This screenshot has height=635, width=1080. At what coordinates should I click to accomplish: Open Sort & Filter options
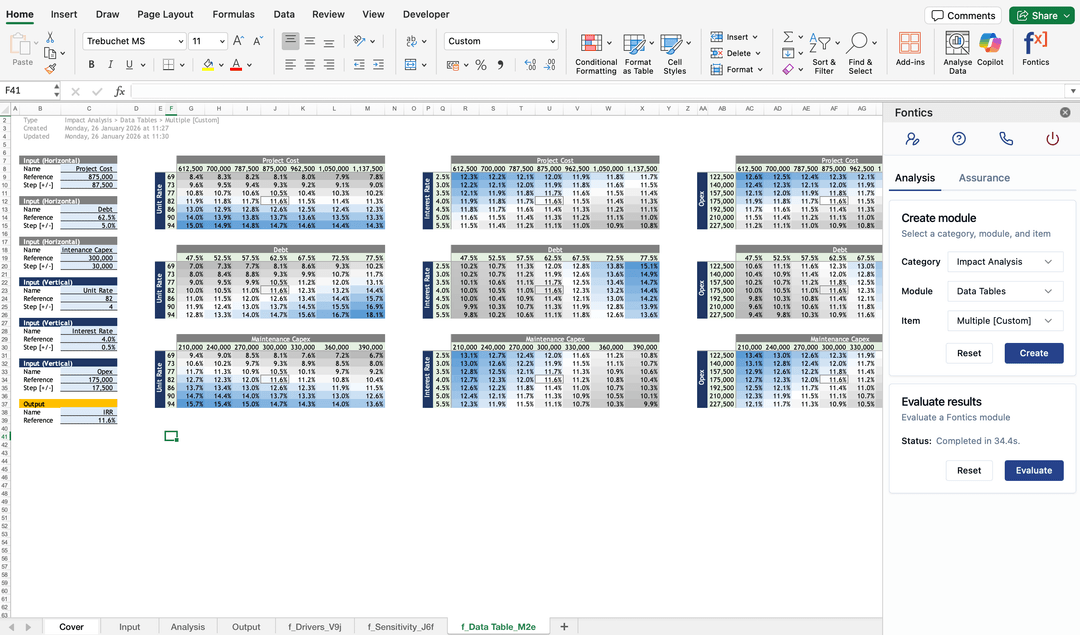(824, 54)
